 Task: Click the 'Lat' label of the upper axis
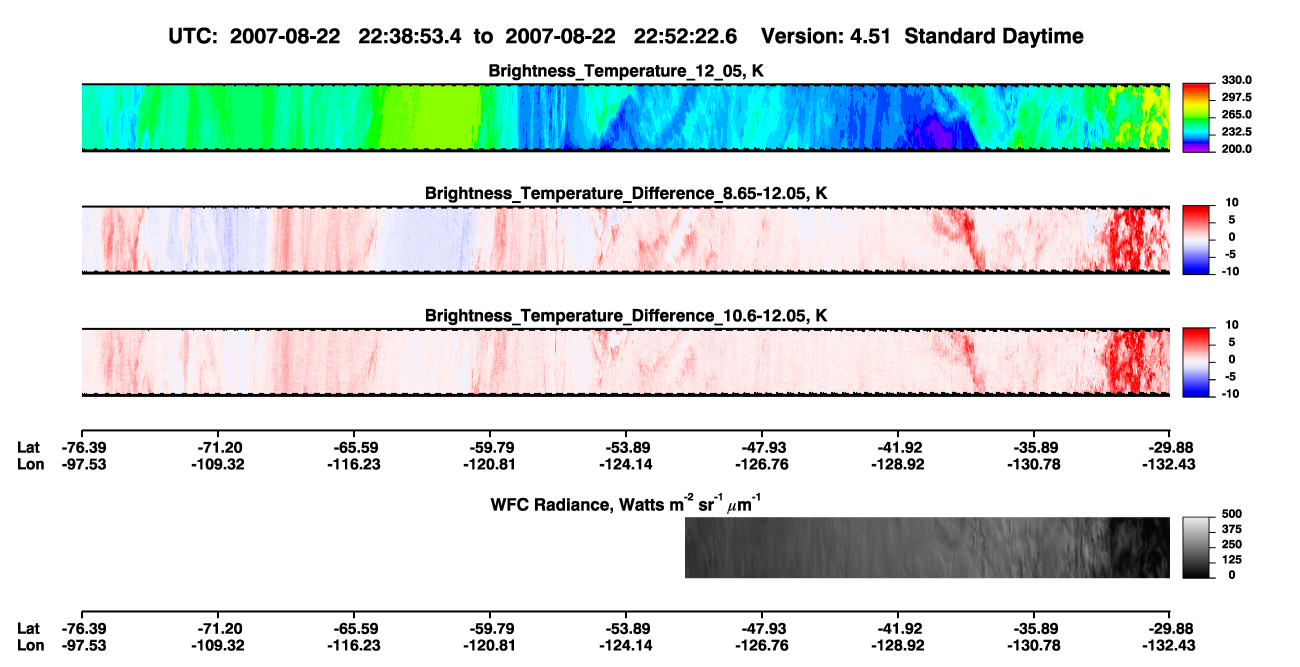coord(28,447)
